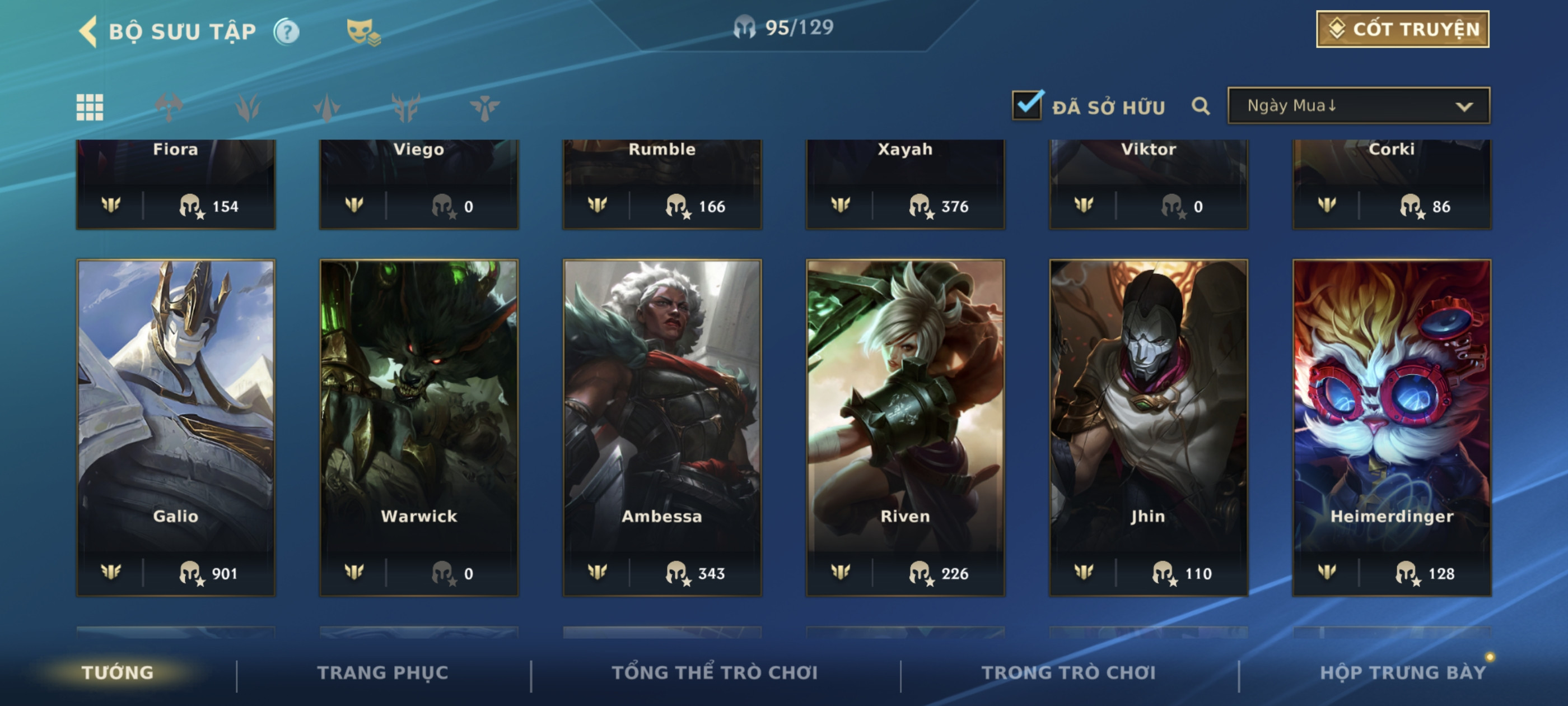Select the Trong Trò Chơi tab
Screen dimensions: 1568x706
tap(1068, 672)
